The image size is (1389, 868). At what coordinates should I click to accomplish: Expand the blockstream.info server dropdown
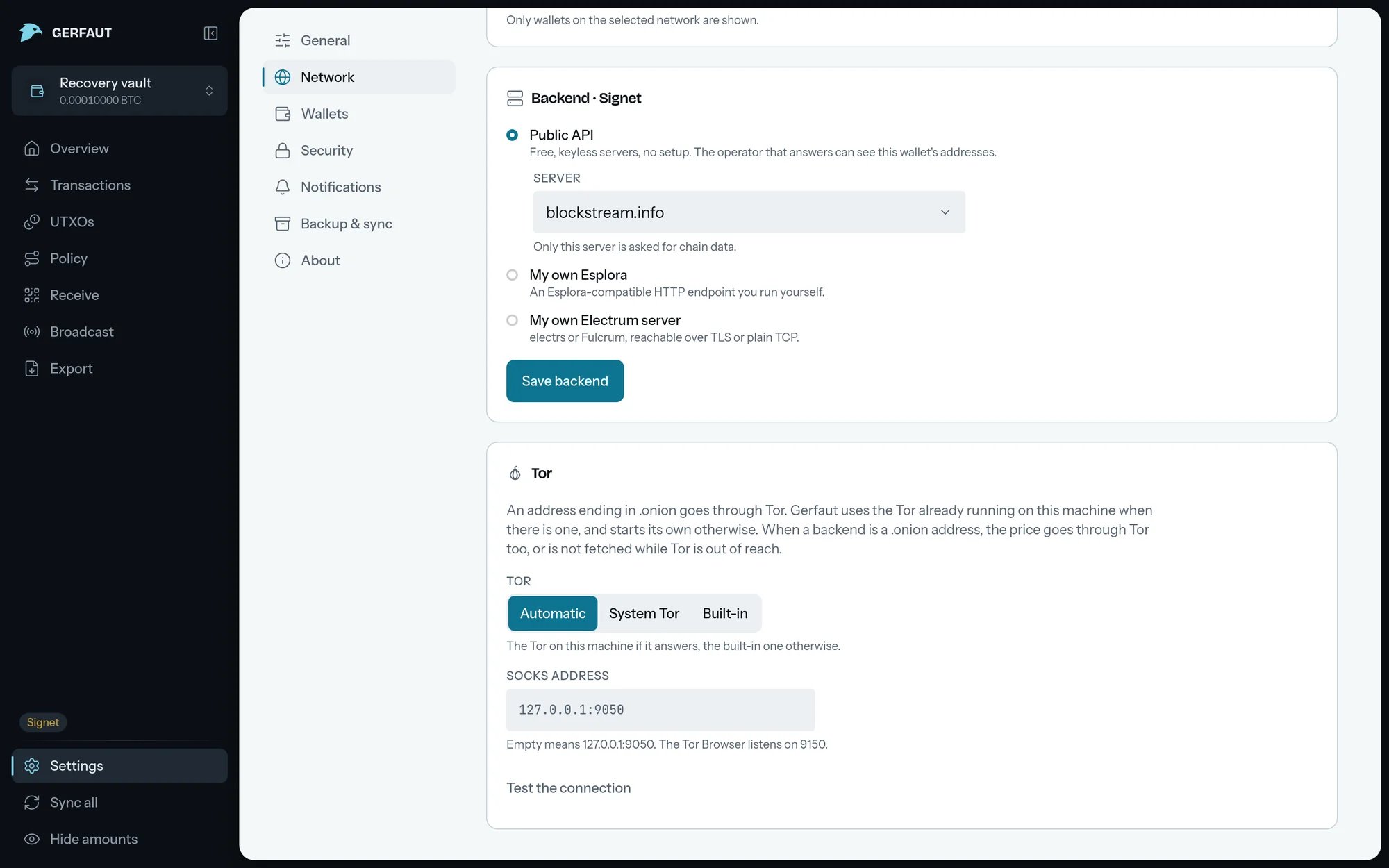click(749, 212)
